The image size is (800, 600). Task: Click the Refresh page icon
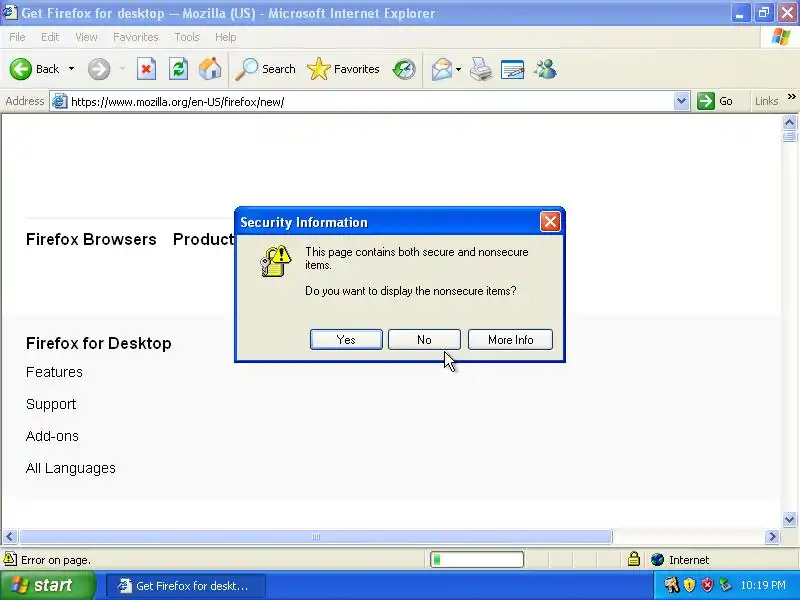click(x=178, y=69)
